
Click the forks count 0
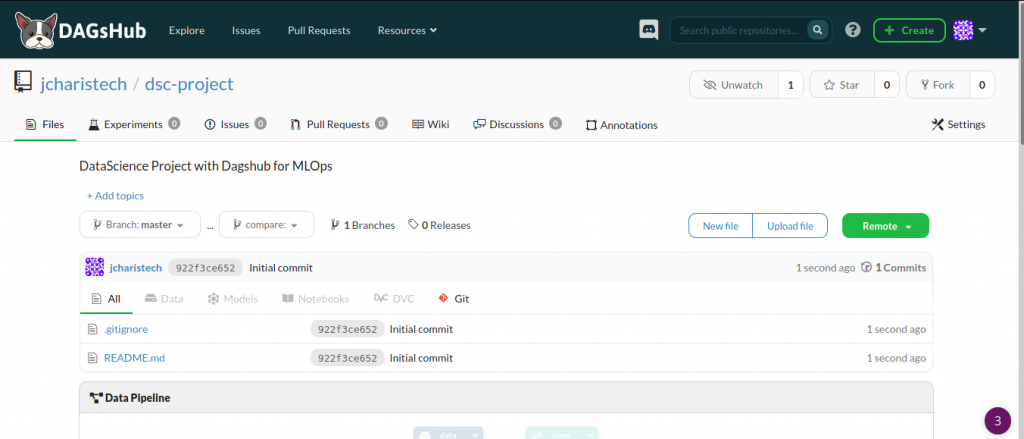(982, 85)
